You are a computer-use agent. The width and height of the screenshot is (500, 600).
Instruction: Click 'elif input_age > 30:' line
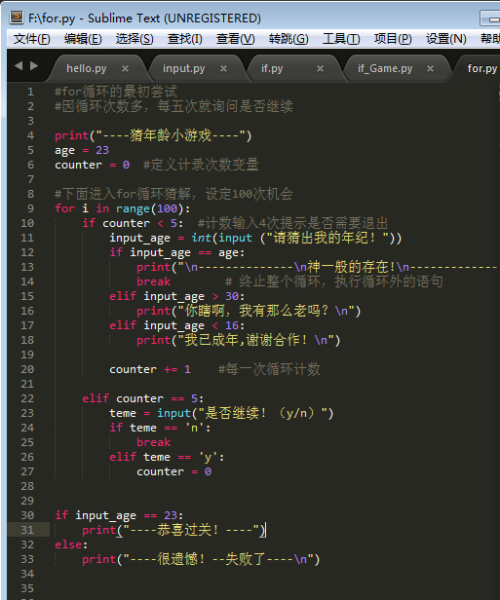pyautogui.click(x=177, y=297)
